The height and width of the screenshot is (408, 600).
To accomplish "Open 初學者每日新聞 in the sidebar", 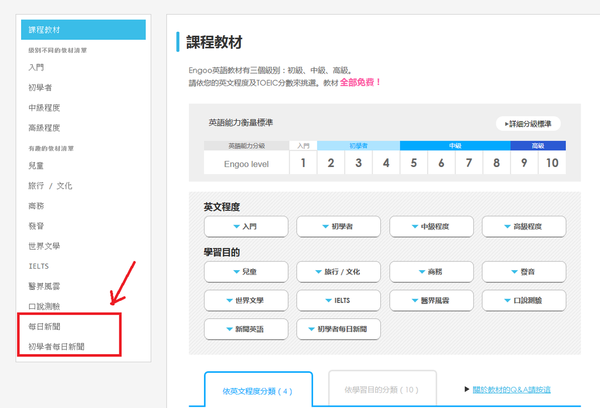I will pos(56,345).
